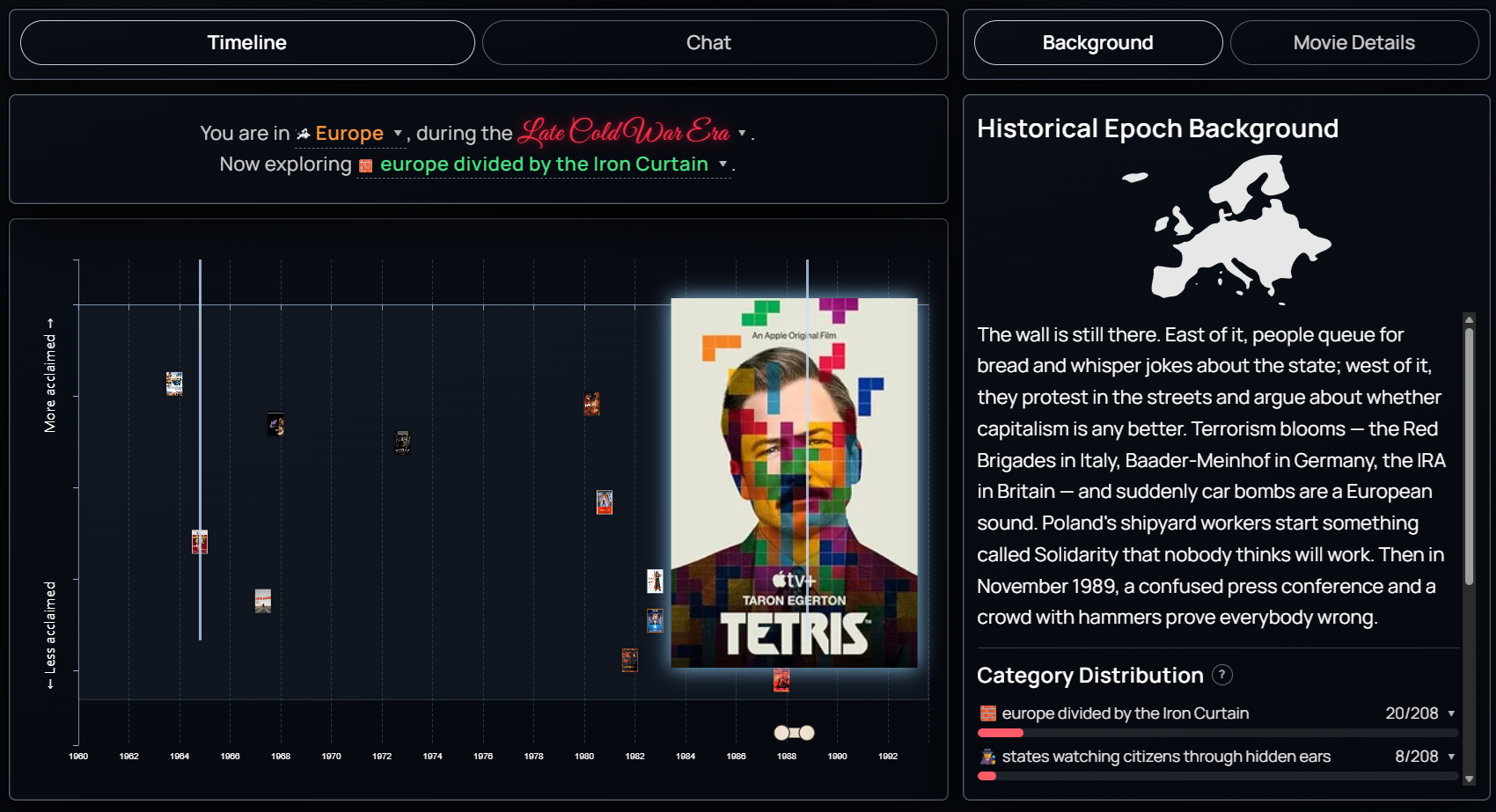Select the red movie poster below Tetris
Image resolution: width=1496 pixels, height=812 pixels.
pos(781,680)
